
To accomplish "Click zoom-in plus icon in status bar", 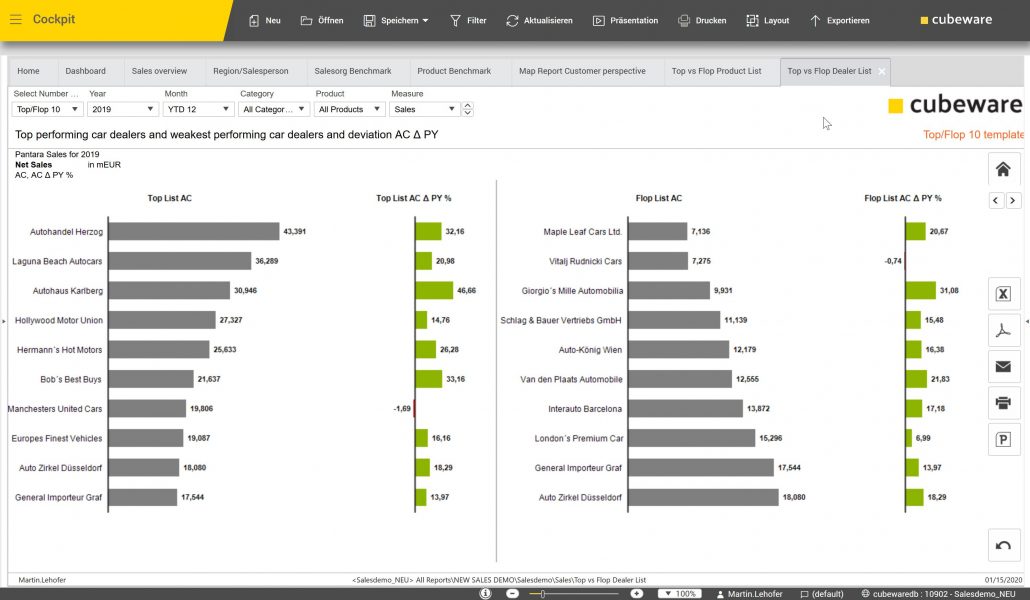I will click(x=637, y=593).
